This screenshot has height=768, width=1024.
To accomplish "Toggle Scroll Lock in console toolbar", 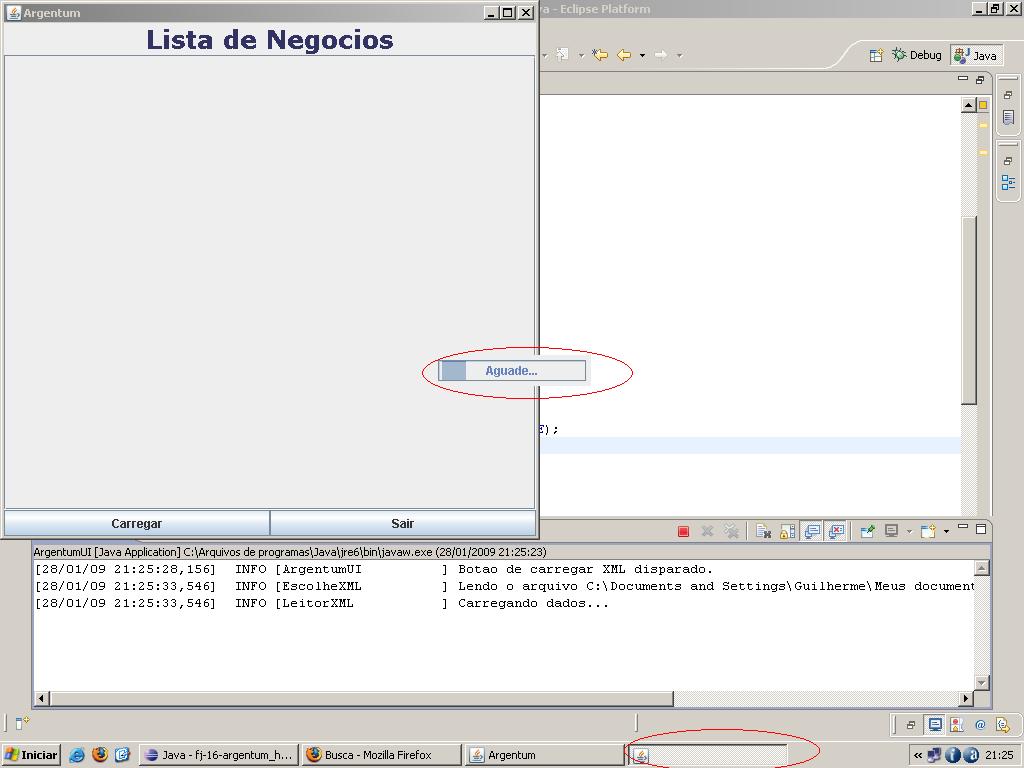I will point(788,531).
